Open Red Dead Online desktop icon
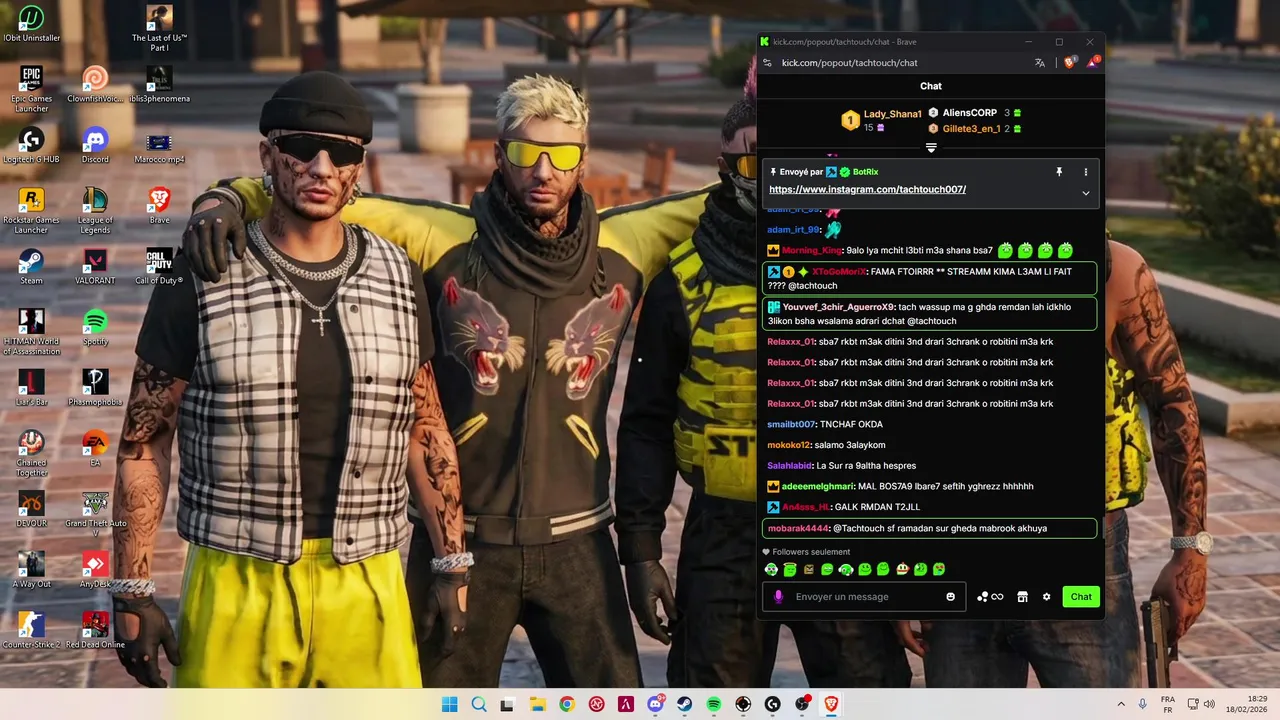Screen dimensions: 1280x720 95,631
